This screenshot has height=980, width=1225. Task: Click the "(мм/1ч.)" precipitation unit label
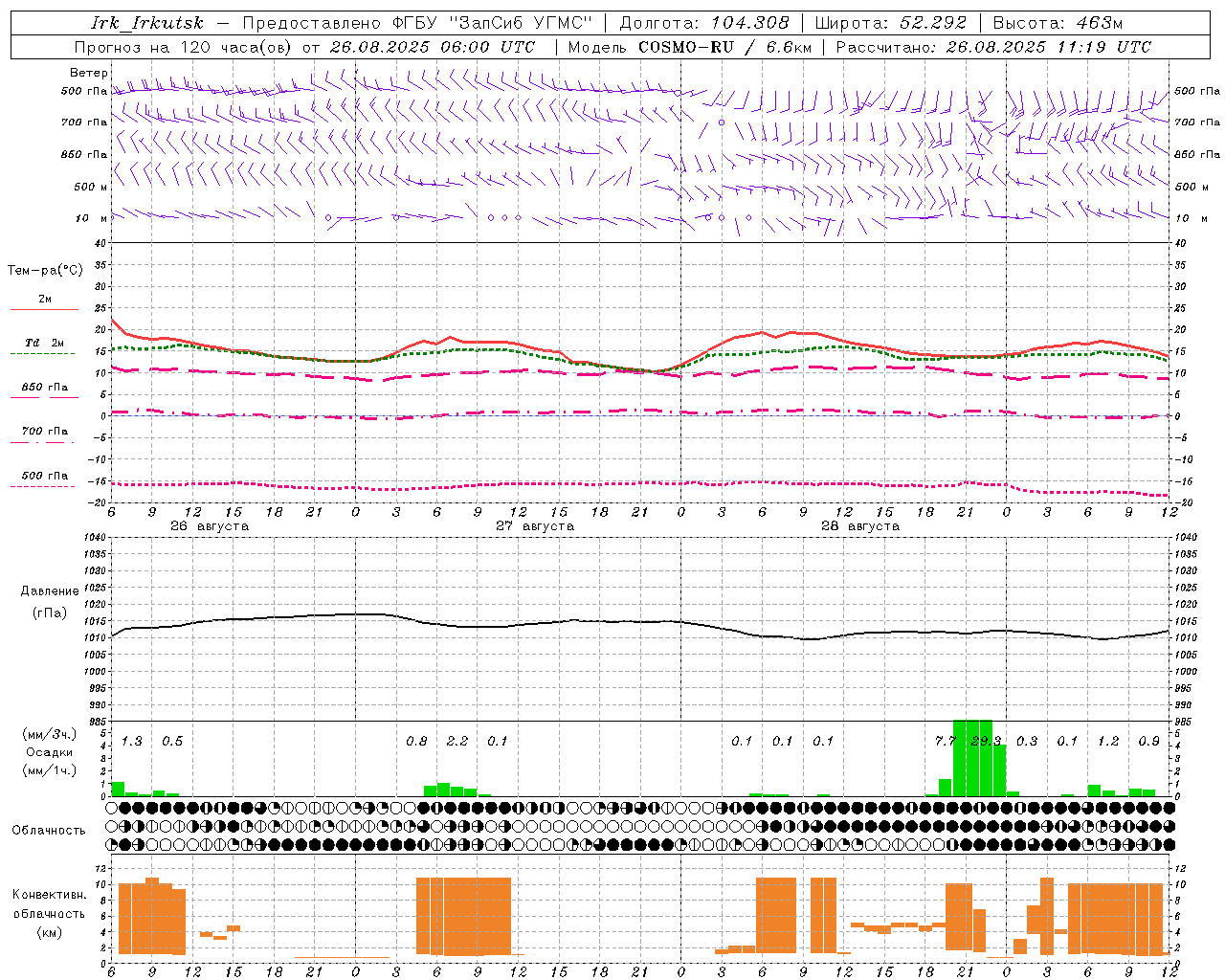point(50,770)
